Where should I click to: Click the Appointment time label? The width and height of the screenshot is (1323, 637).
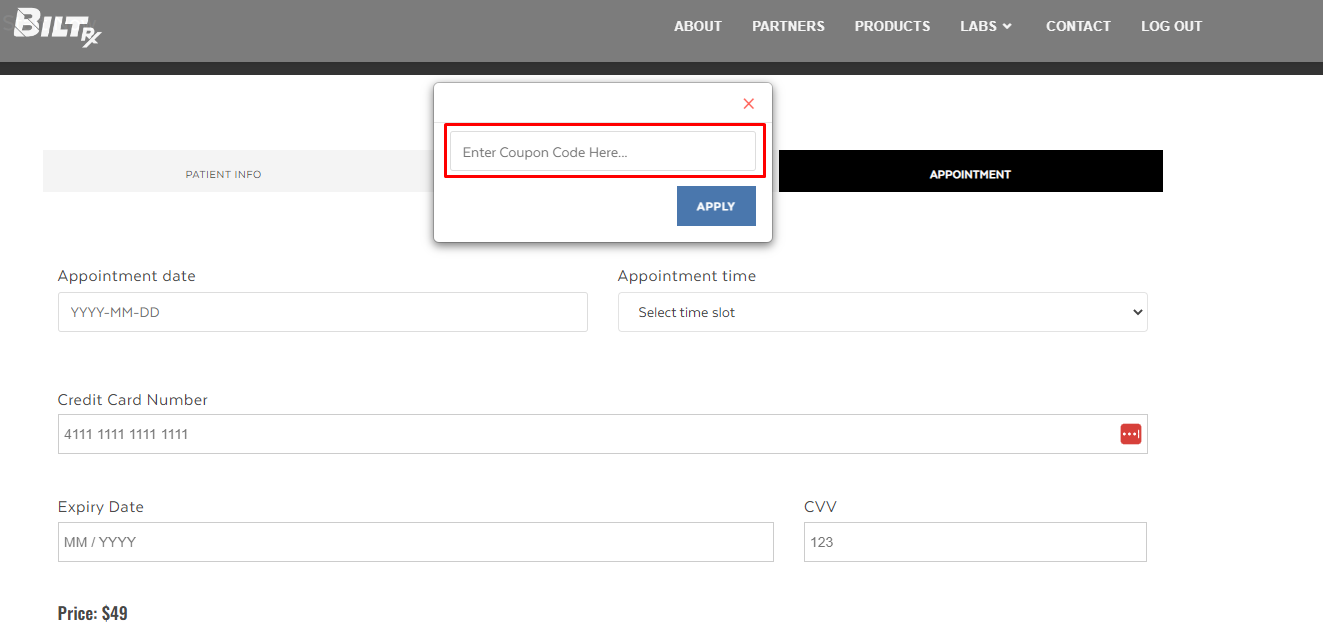coord(687,276)
